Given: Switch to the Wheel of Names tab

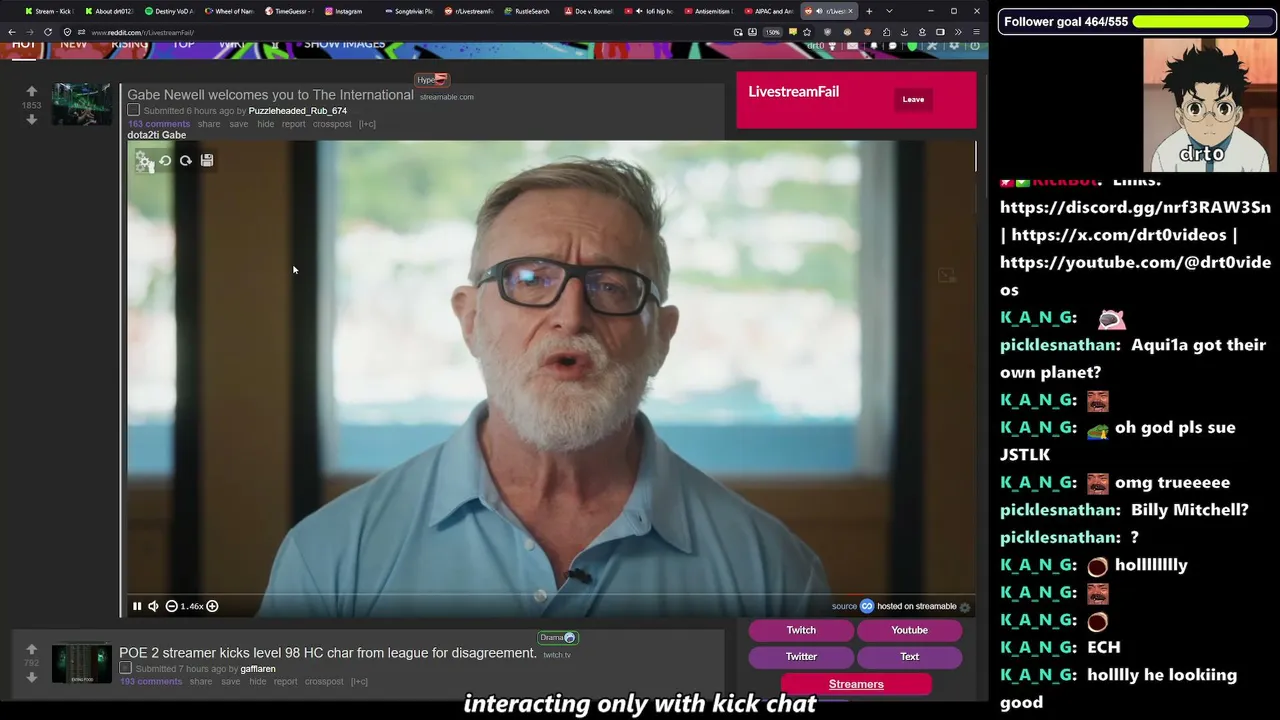Looking at the screenshot, I should [x=230, y=11].
